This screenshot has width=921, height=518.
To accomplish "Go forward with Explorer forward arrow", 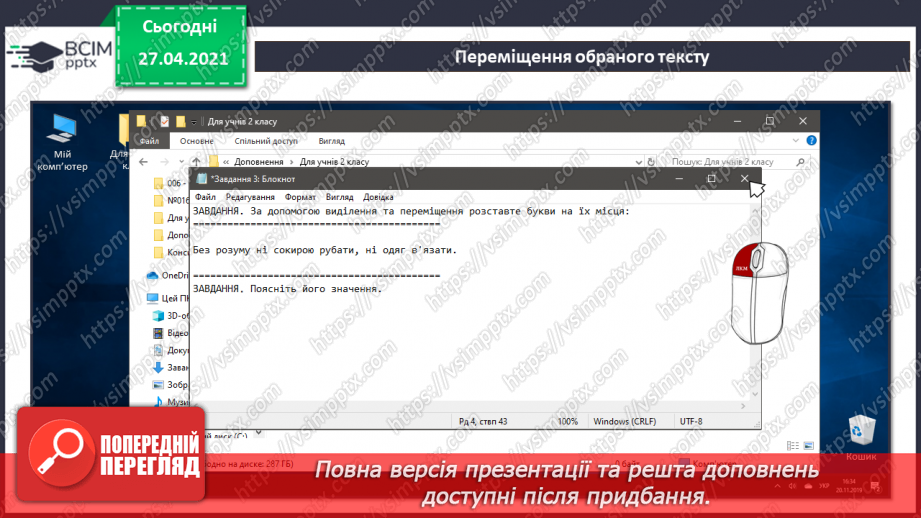I will pyautogui.click(x=164, y=162).
